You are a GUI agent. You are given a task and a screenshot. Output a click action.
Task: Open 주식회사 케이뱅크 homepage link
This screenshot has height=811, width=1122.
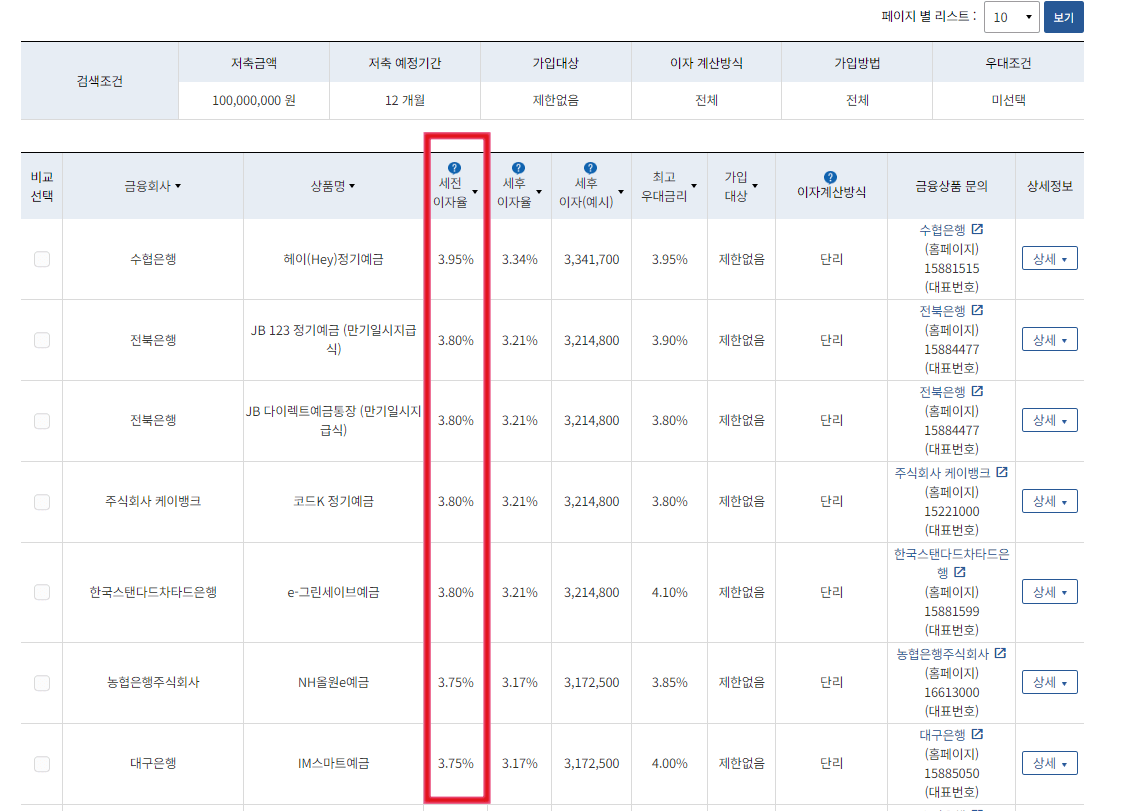pos(942,472)
